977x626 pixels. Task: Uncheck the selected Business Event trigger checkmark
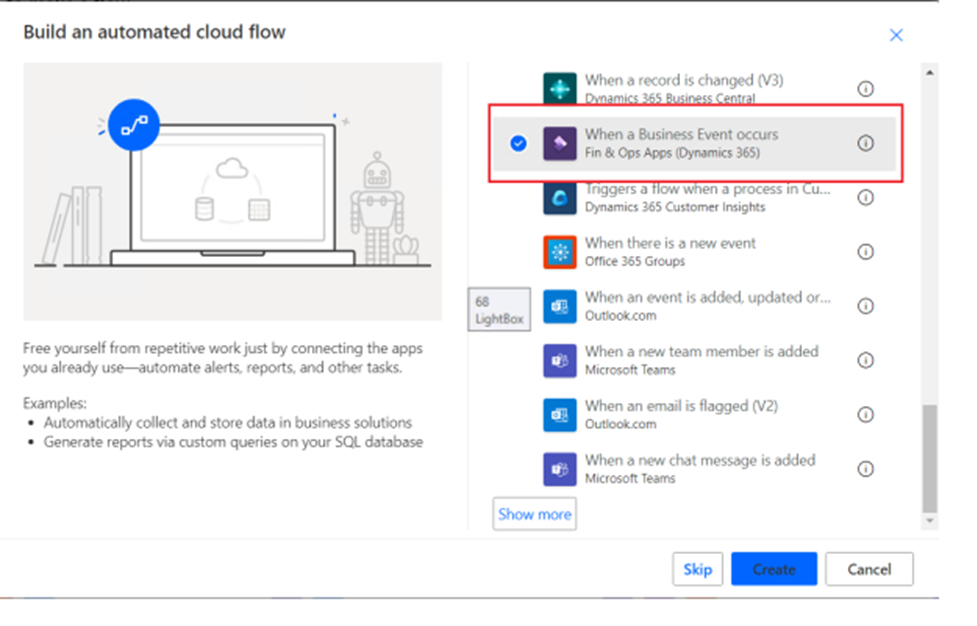tap(518, 143)
